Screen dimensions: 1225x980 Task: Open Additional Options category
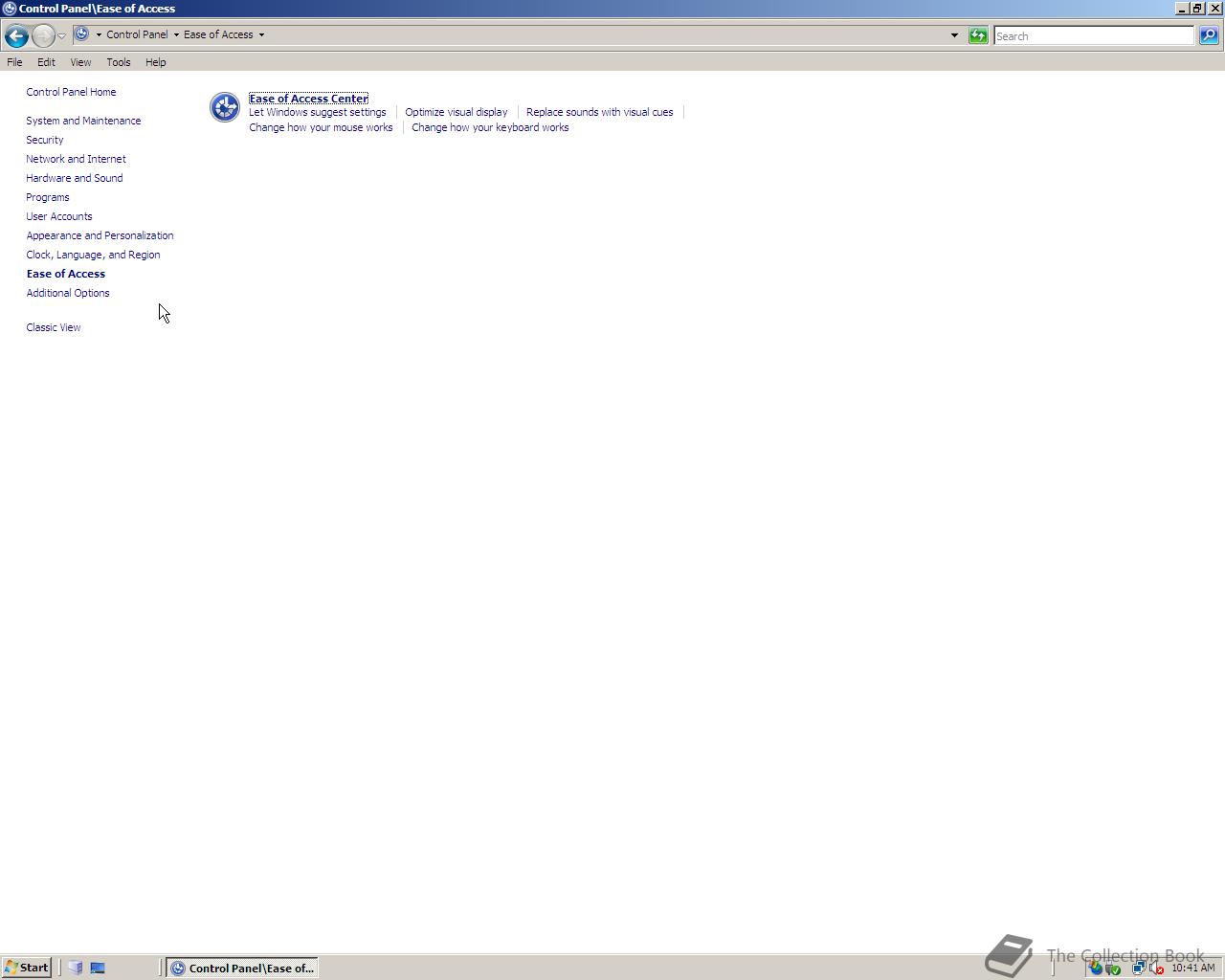coord(68,293)
